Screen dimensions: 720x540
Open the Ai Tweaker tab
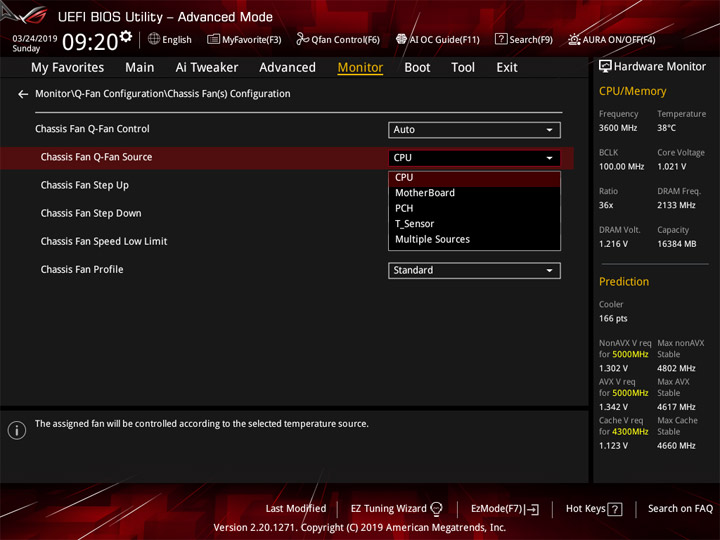pyautogui.click(x=207, y=68)
